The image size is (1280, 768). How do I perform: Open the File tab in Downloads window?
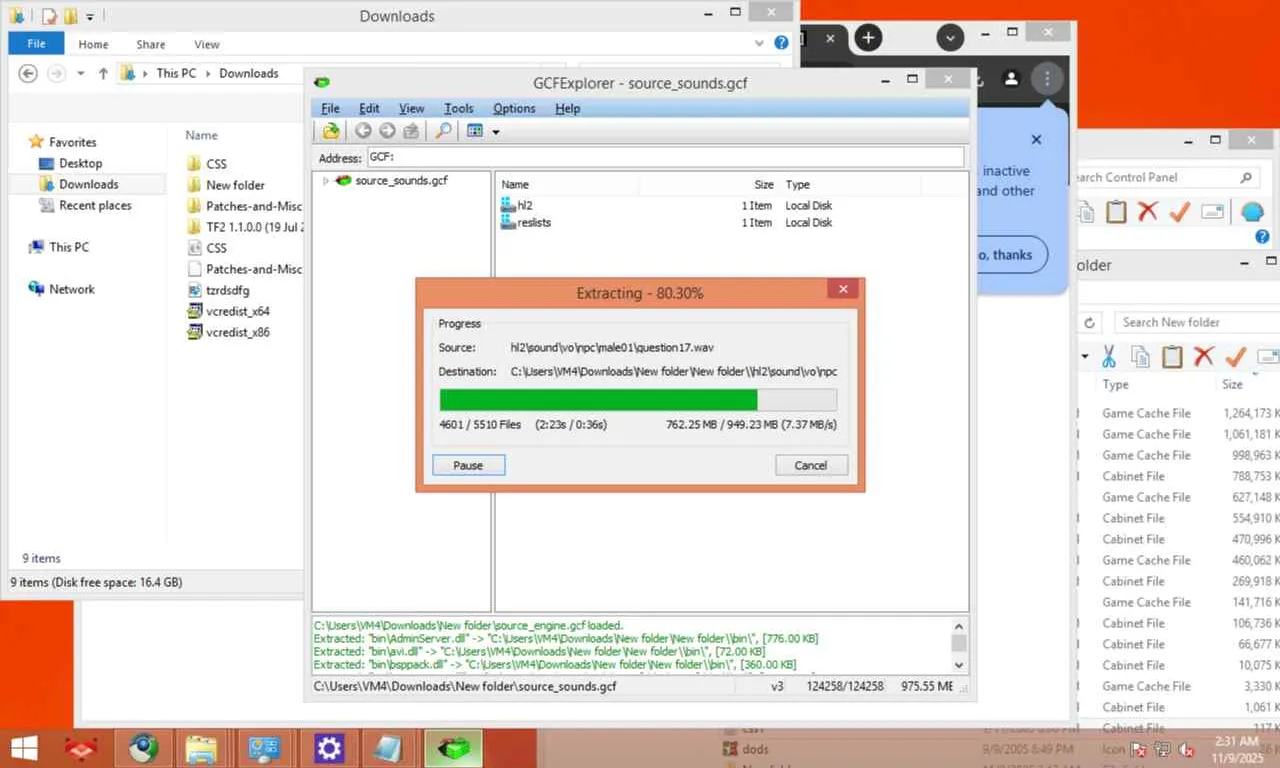pos(36,44)
